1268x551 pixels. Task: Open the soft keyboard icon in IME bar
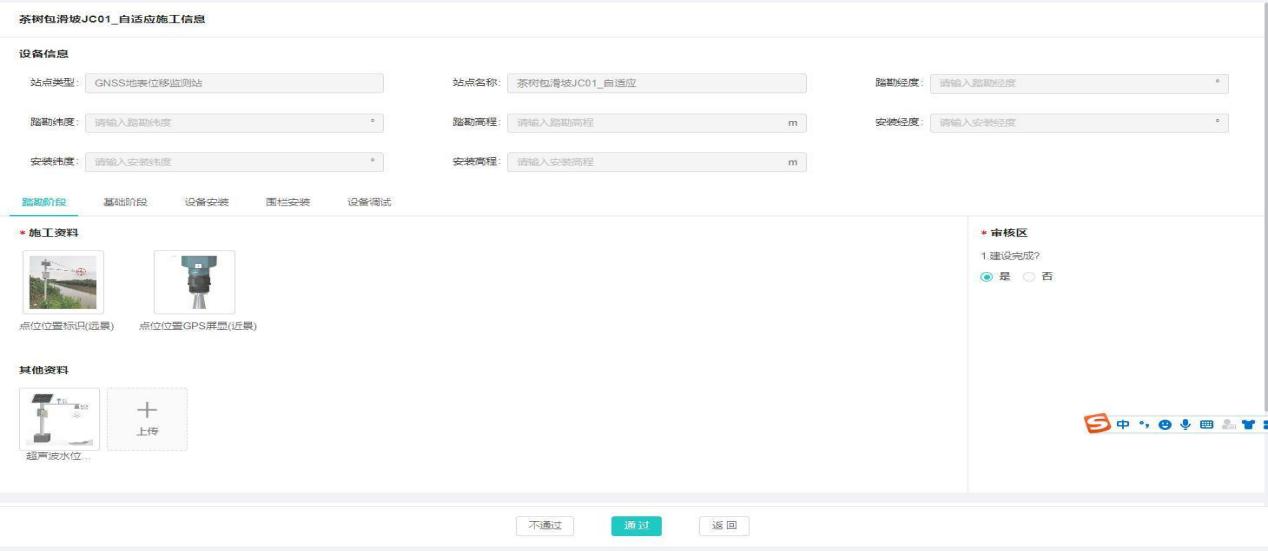click(1206, 424)
